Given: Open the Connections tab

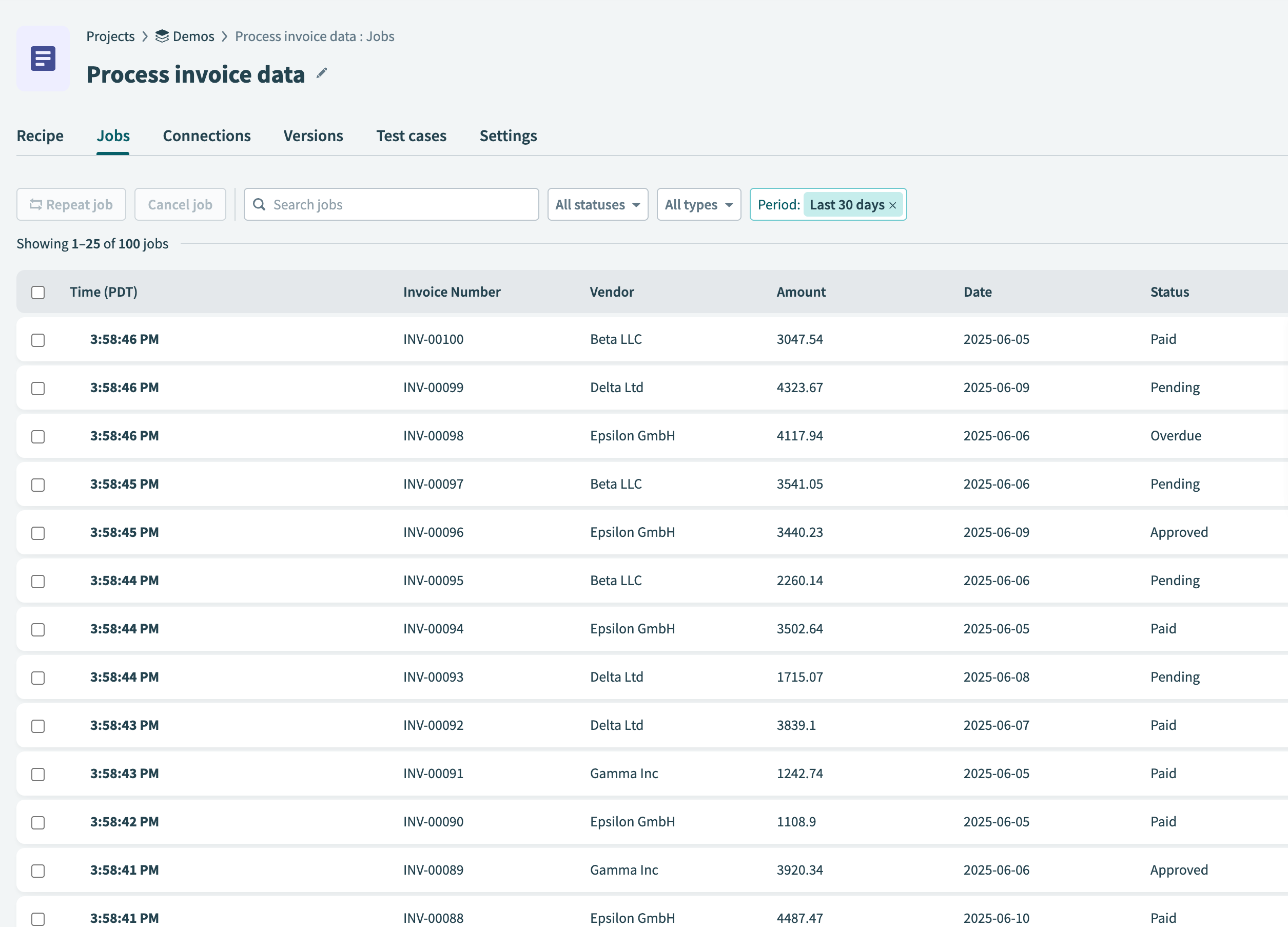Looking at the screenshot, I should (x=207, y=136).
